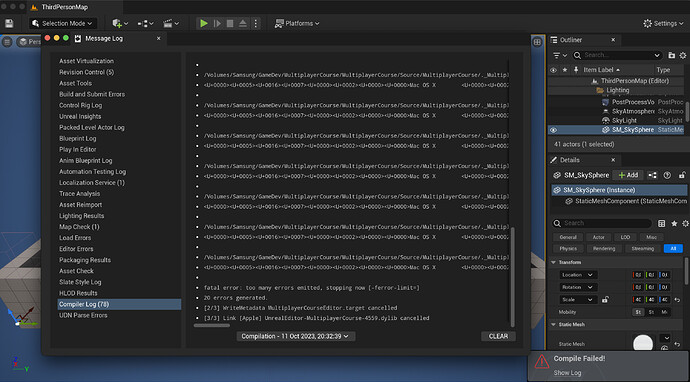Click the visibility eye column header
The height and width of the screenshot is (382, 690).
click(554, 70)
